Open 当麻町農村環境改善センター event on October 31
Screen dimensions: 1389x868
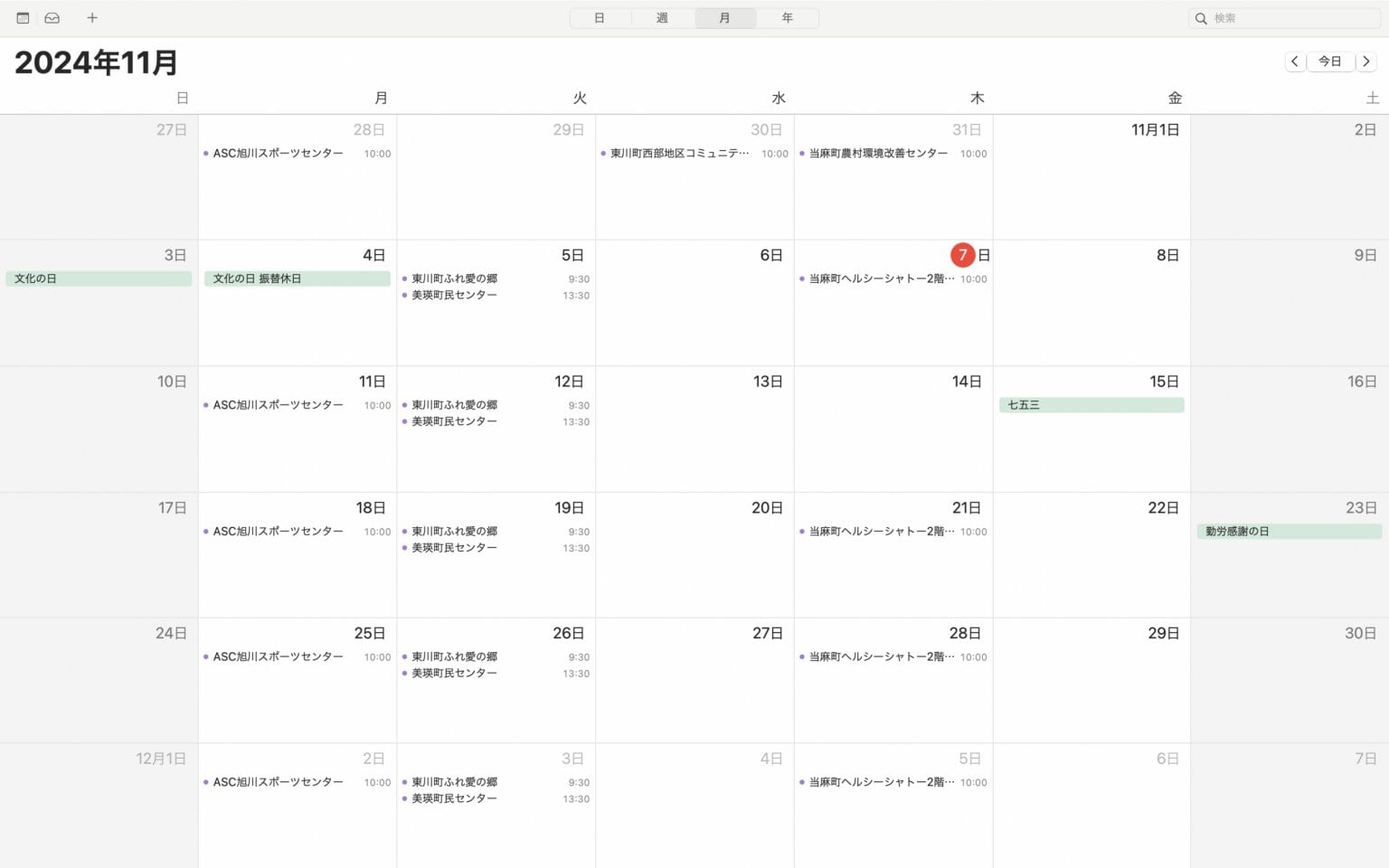click(878, 154)
